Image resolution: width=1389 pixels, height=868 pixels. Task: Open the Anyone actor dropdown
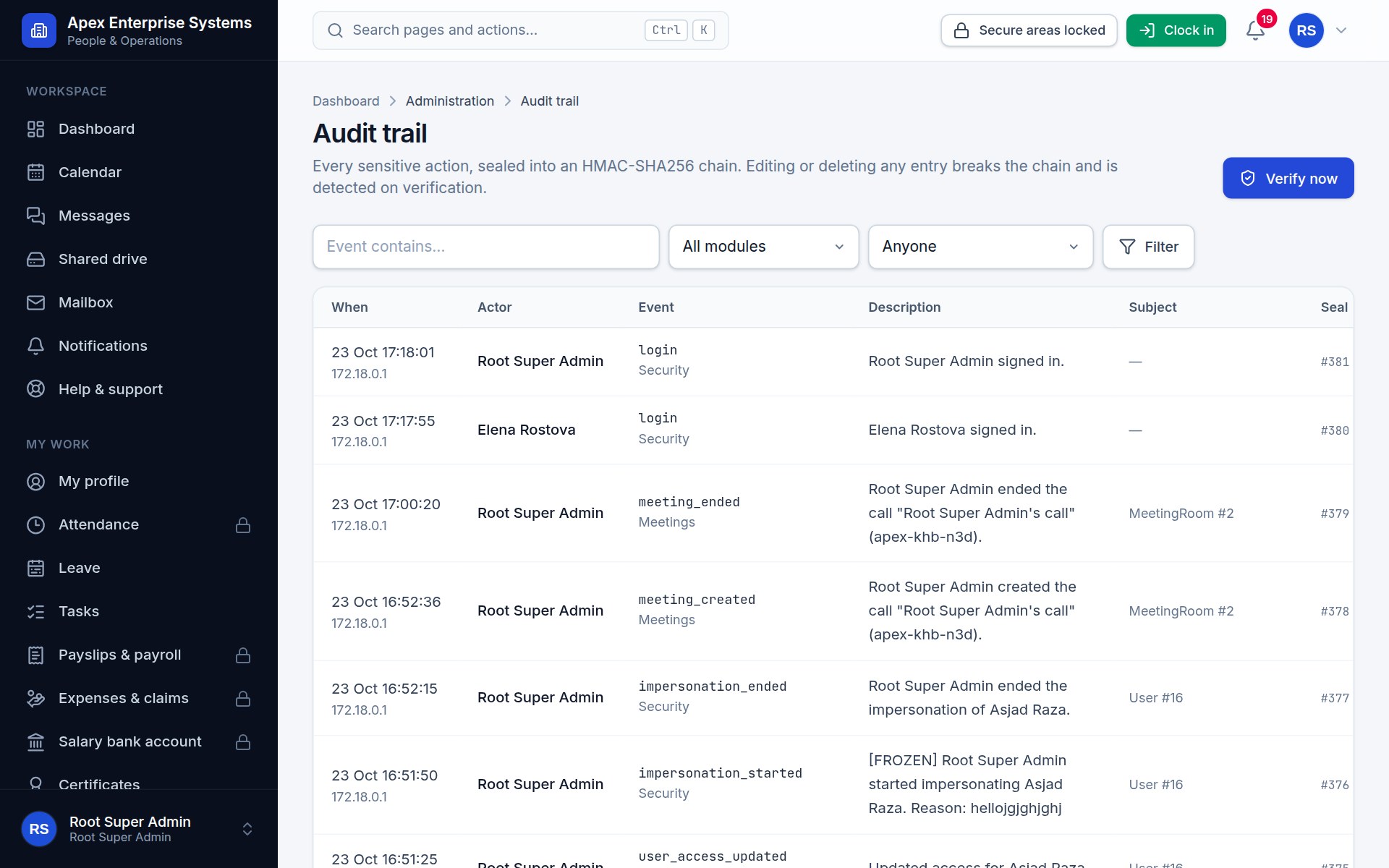point(980,247)
